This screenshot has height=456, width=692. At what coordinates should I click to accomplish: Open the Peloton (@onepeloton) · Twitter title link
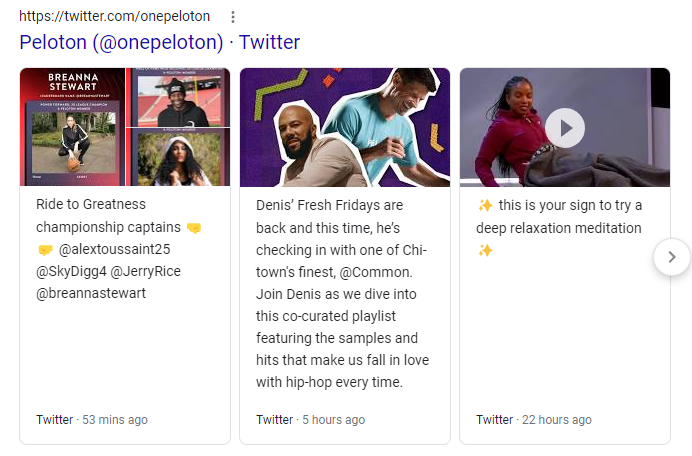(x=159, y=42)
